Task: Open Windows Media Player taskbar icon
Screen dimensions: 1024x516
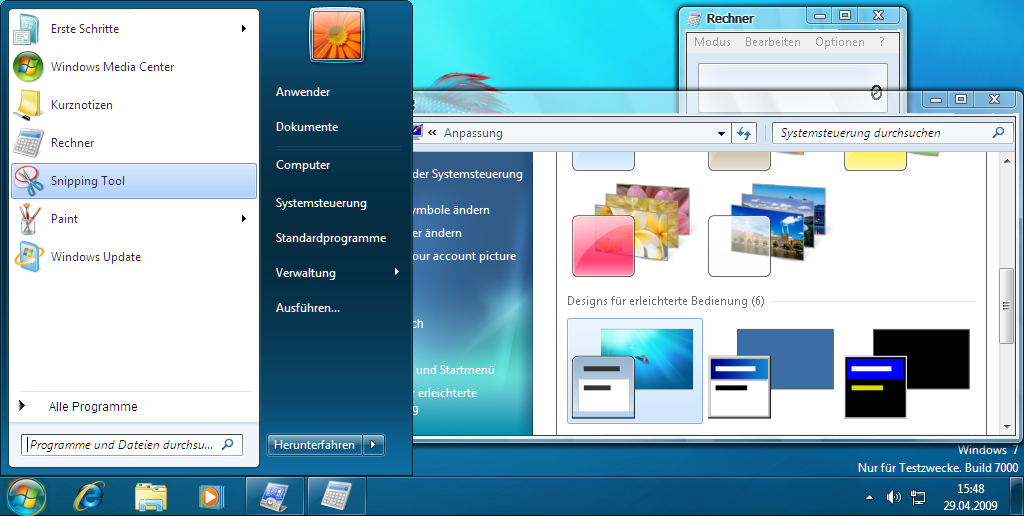Action: pos(212,497)
